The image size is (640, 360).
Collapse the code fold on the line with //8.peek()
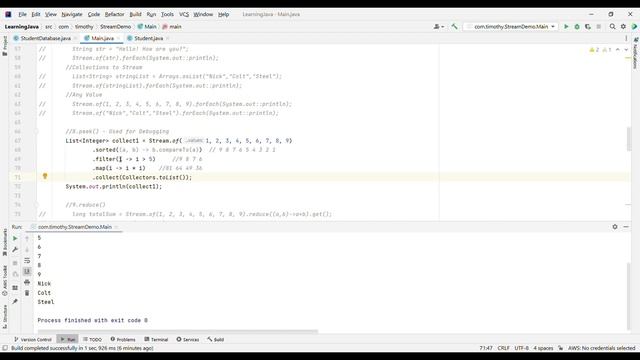pos(36,131)
